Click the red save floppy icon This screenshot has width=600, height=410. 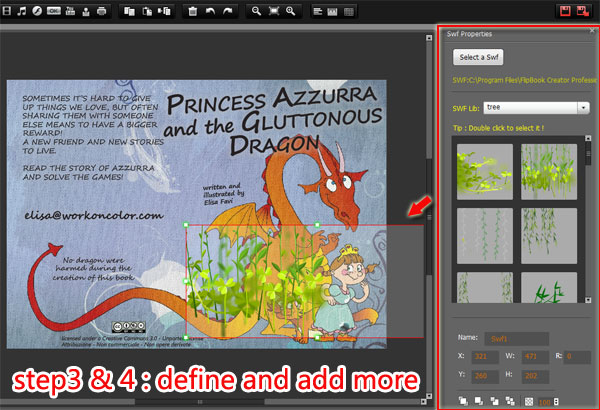click(565, 11)
